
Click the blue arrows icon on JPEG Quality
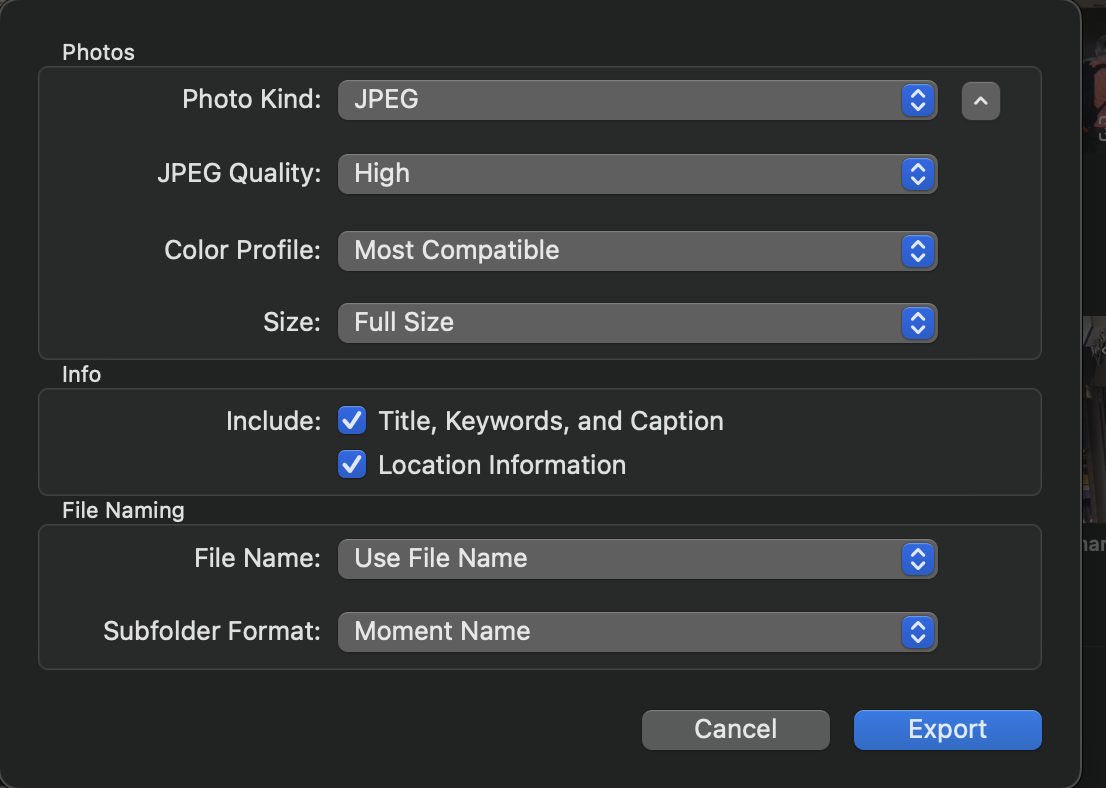pyautogui.click(x=917, y=174)
